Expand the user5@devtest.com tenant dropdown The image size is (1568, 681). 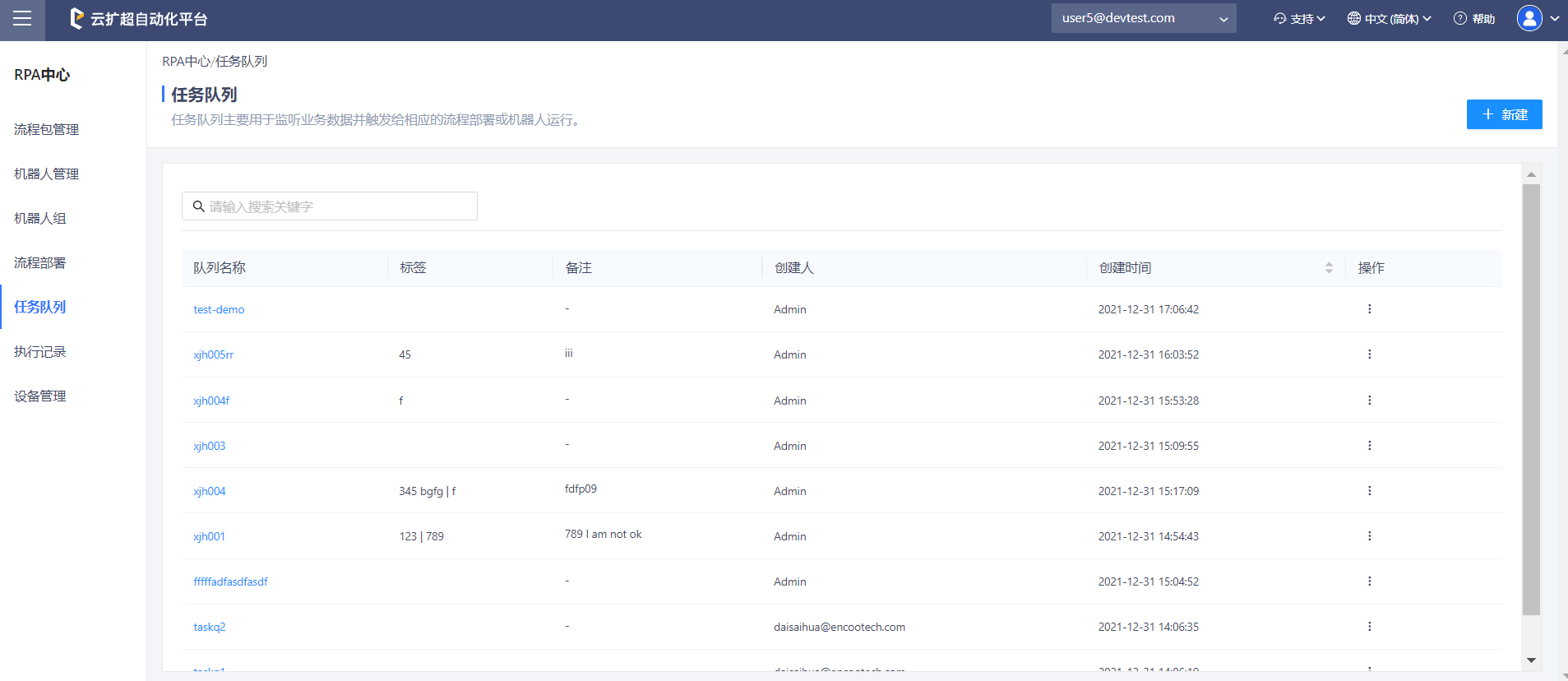coord(1144,18)
